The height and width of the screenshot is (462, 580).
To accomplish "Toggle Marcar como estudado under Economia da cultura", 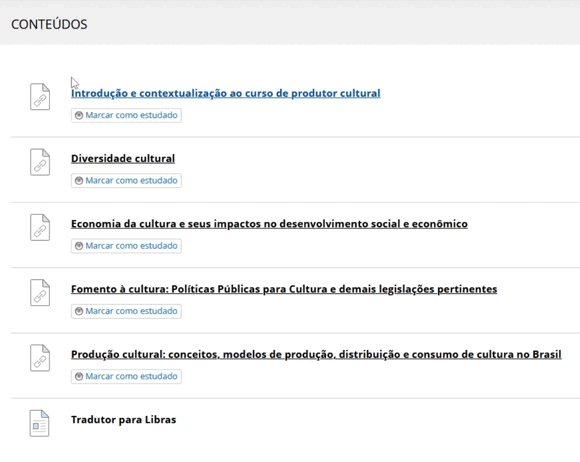I will [126, 246].
